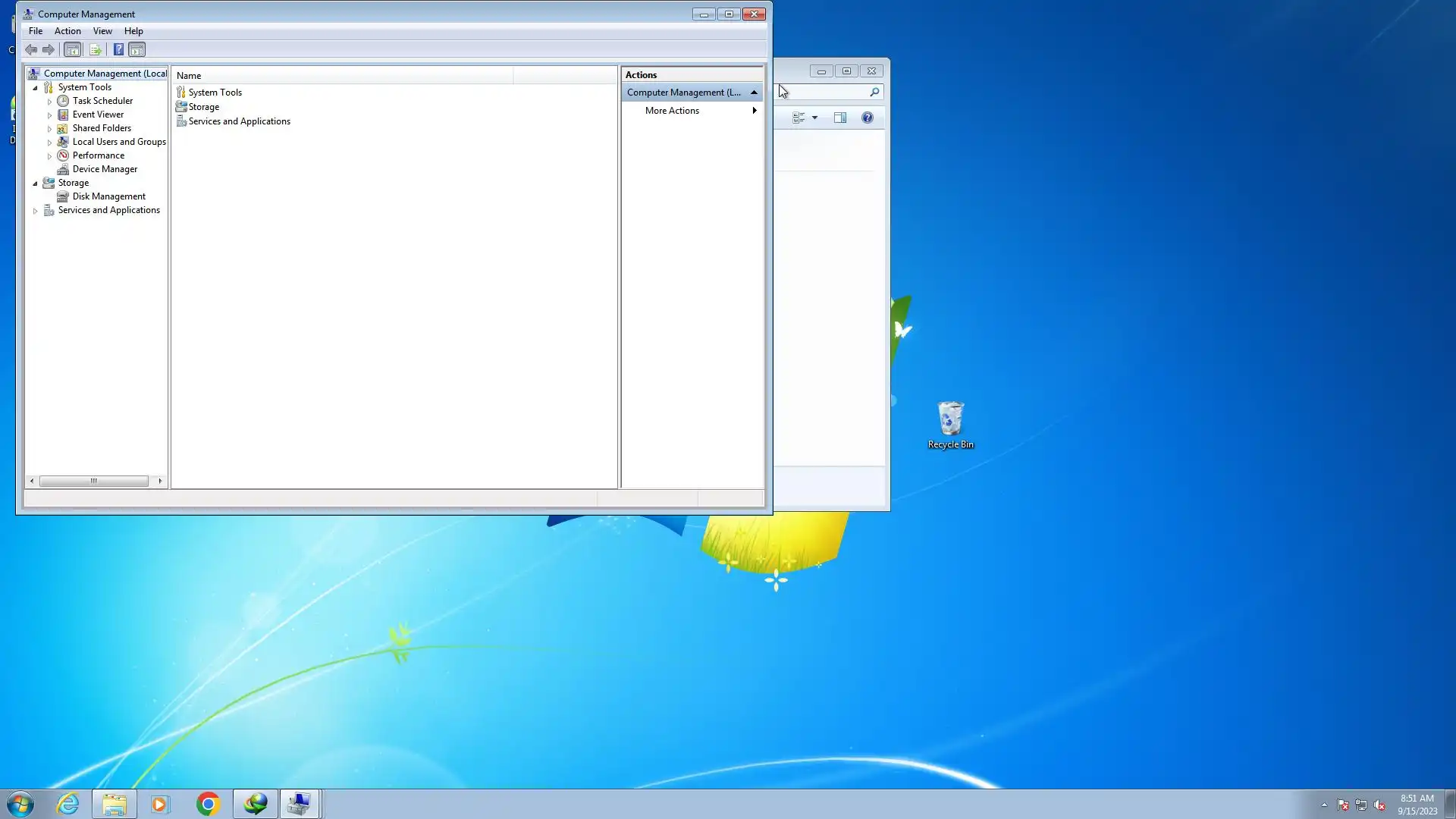Viewport: 1456px width, 819px height.
Task: Open Google Chrome from the taskbar
Action: click(208, 804)
